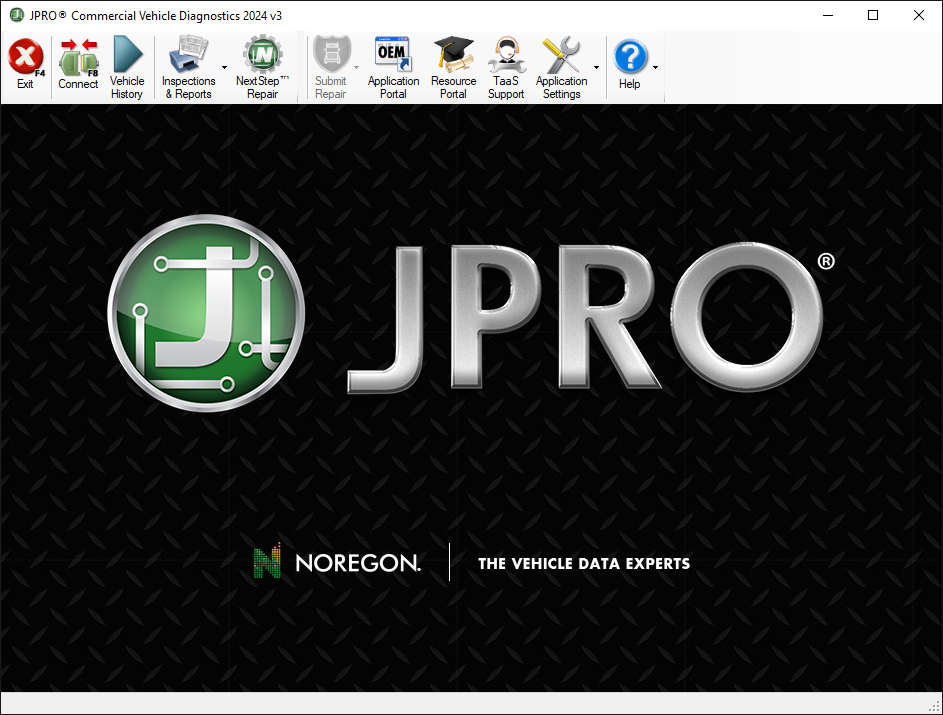Viewport: 943px width, 715px height.
Task: Expand the Help dropdown arrow
Action: pyautogui.click(x=656, y=68)
